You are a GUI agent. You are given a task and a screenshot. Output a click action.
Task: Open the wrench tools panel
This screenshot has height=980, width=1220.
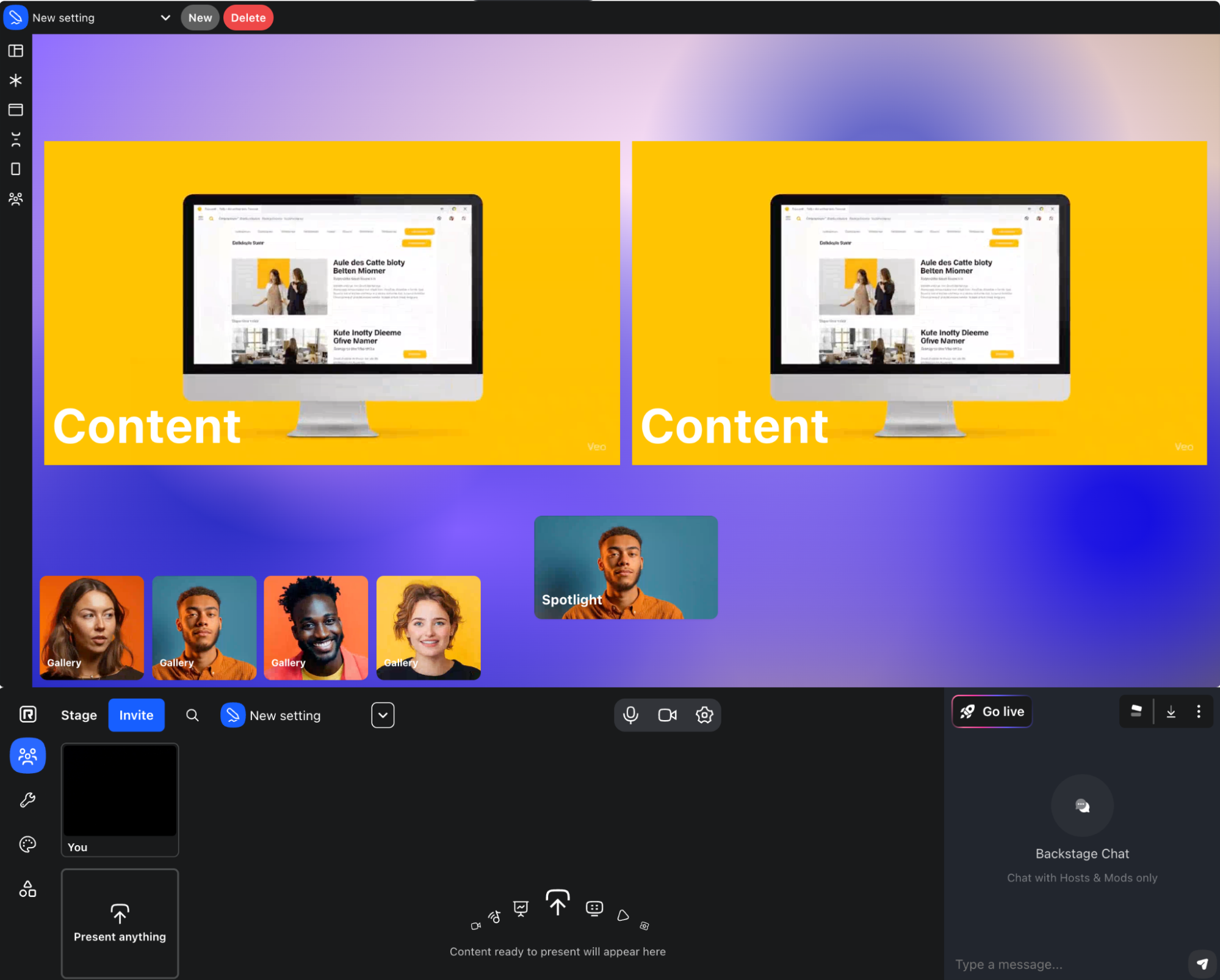click(x=27, y=800)
